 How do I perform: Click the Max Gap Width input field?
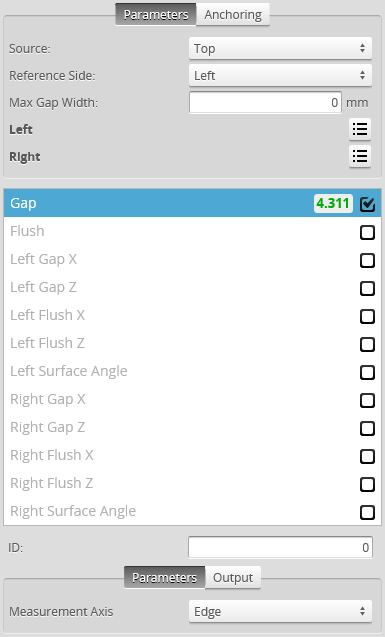[265, 102]
